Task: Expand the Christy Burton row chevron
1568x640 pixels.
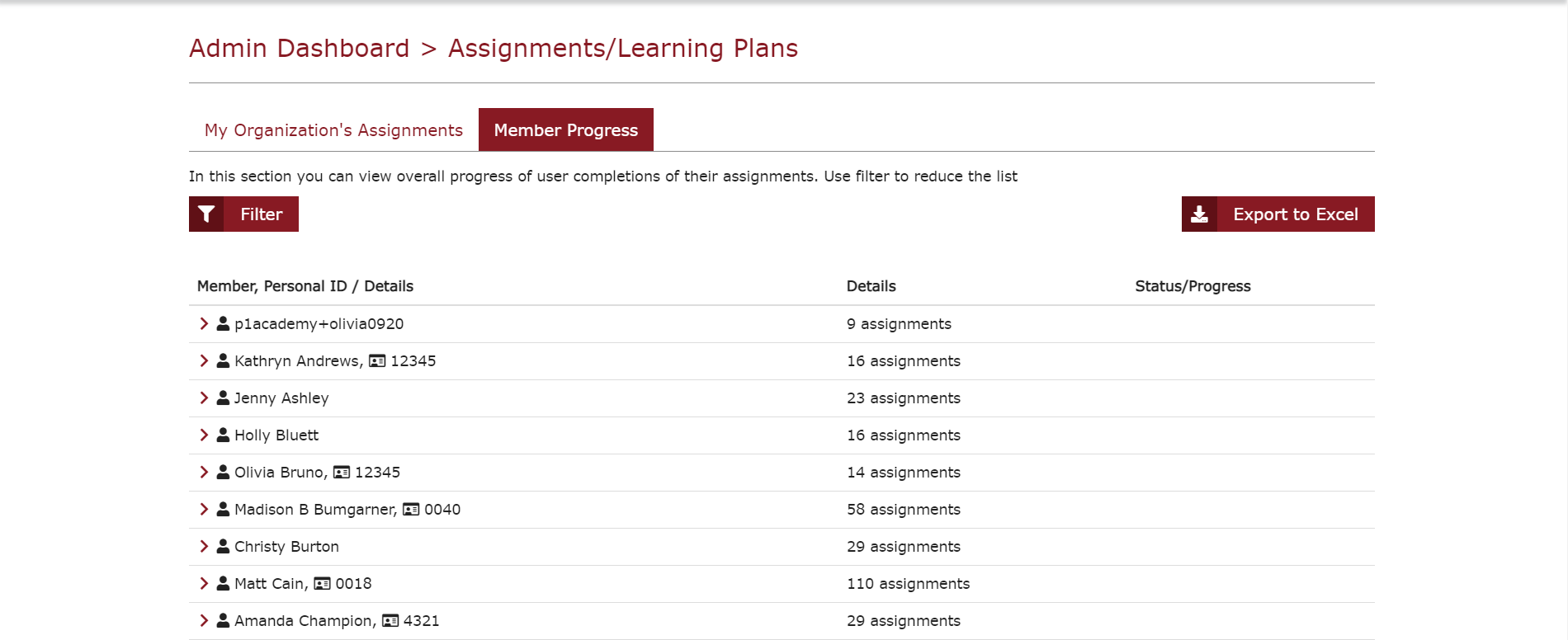Action: coord(204,546)
